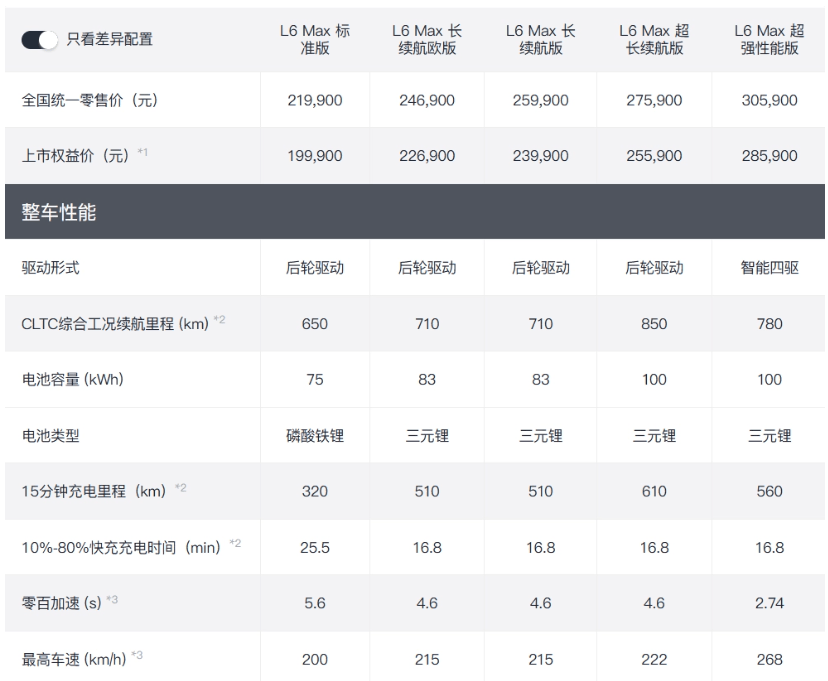Select the 磷酸铁锂 battery type cell
The width and height of the screenshot is (828, 681).
click(x=315, y=436)
